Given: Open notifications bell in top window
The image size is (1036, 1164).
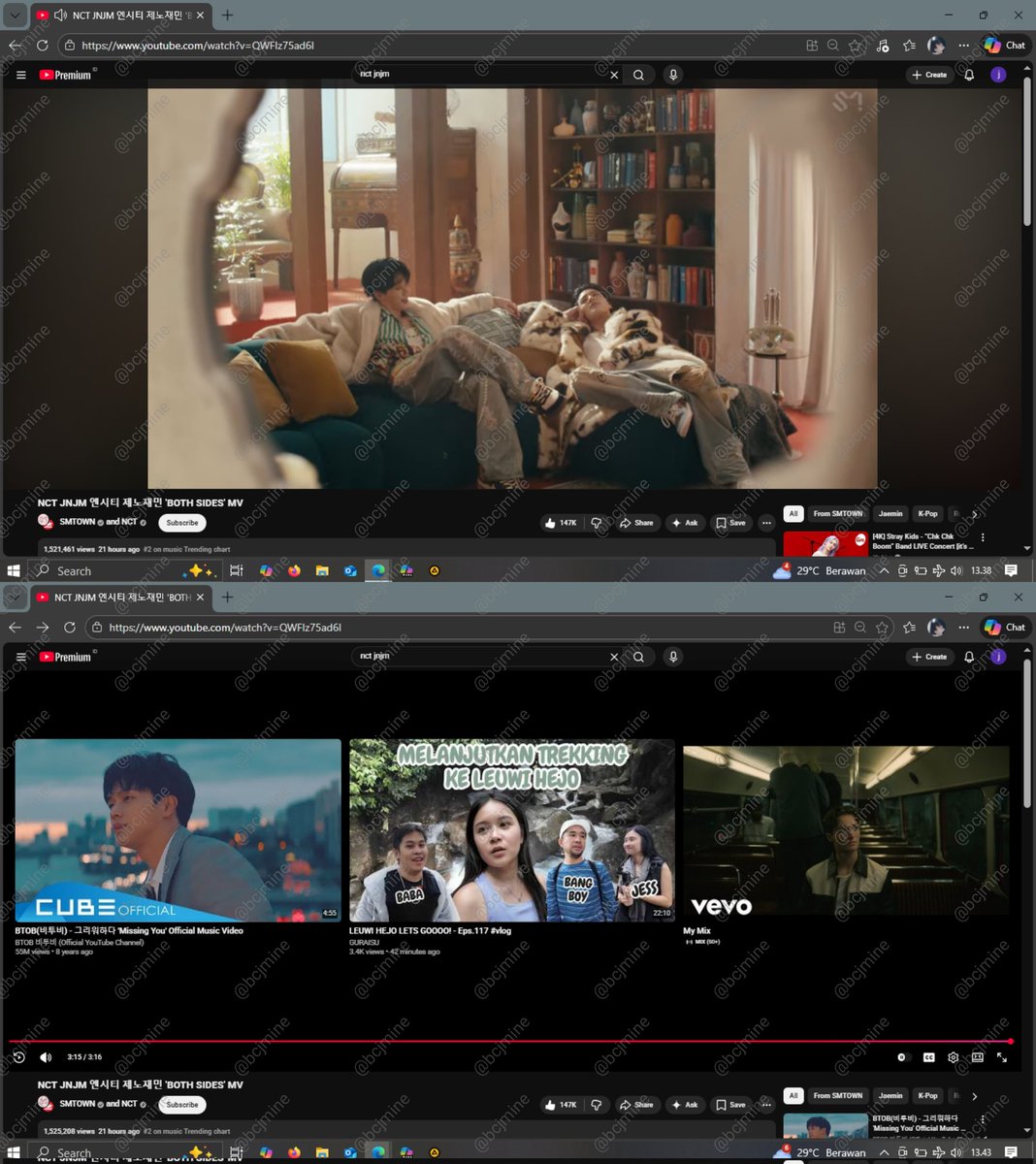Looking at the screenshot, I should 968,75.
